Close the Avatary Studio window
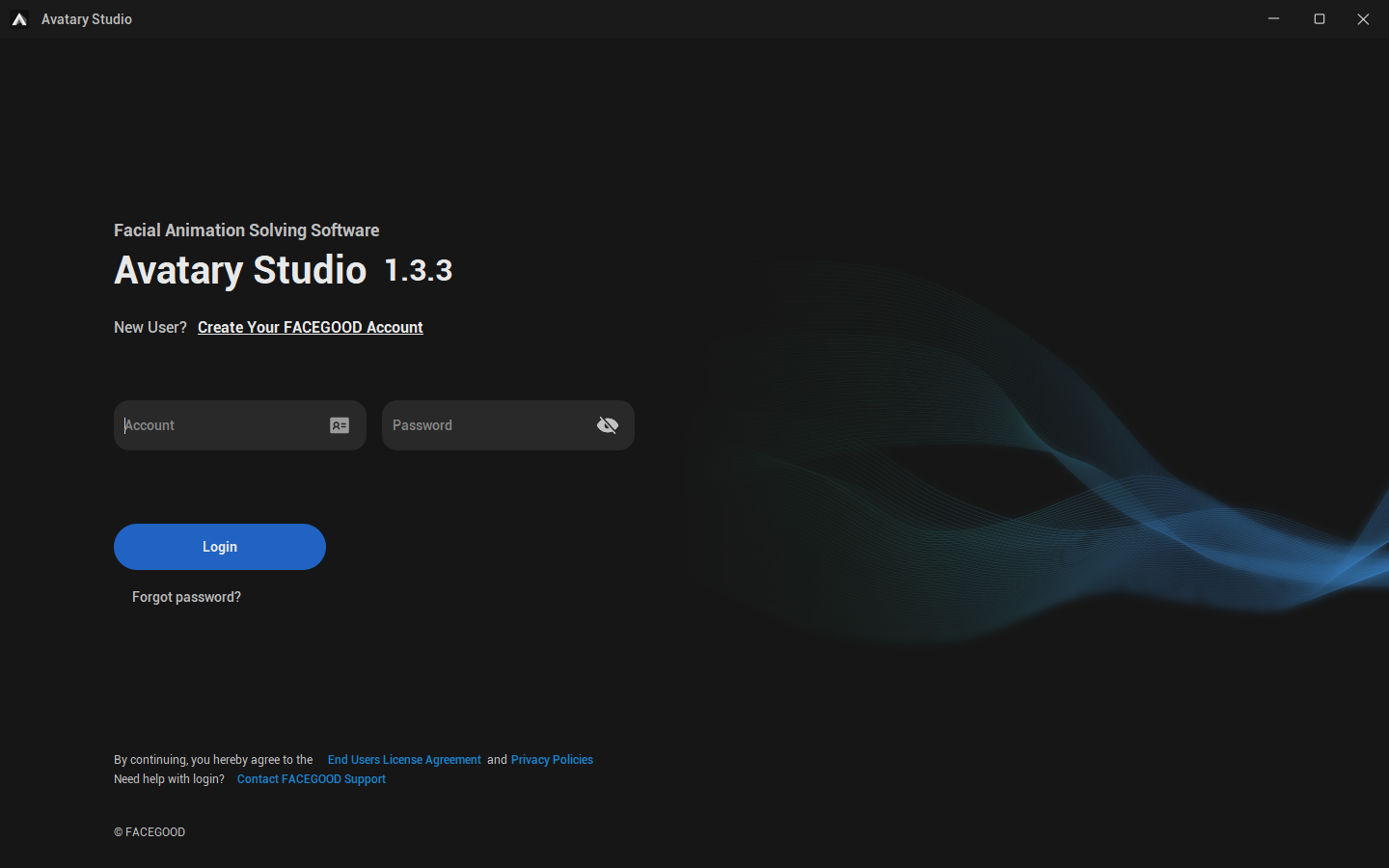This screenshot has width=1389, height=868. (1364, 19)
